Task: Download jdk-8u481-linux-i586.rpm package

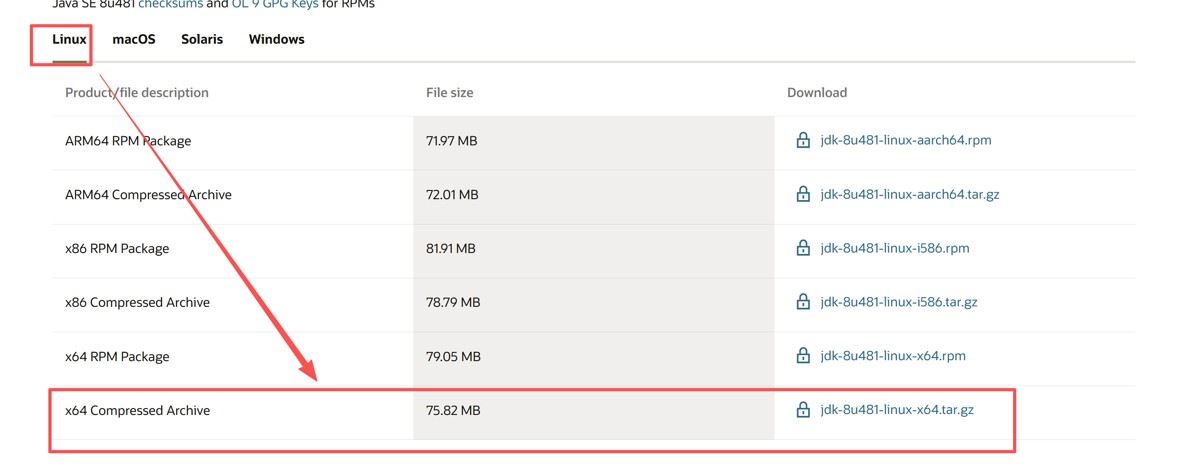Action: [895, 248]
